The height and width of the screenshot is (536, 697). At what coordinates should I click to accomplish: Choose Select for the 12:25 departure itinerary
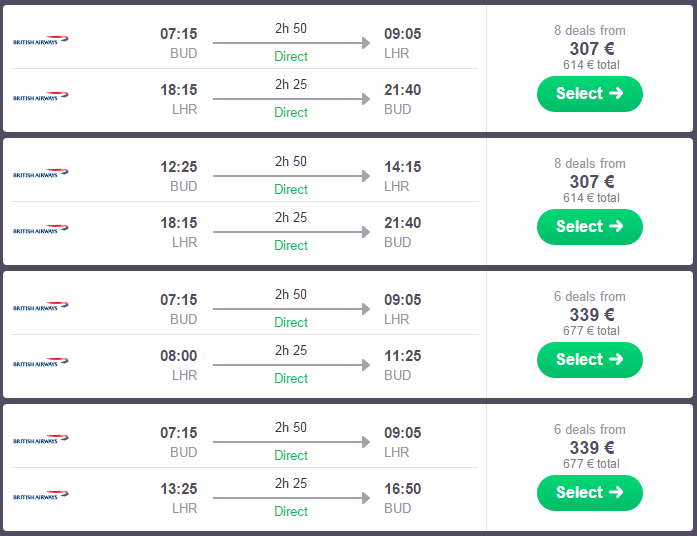(589, 227)
